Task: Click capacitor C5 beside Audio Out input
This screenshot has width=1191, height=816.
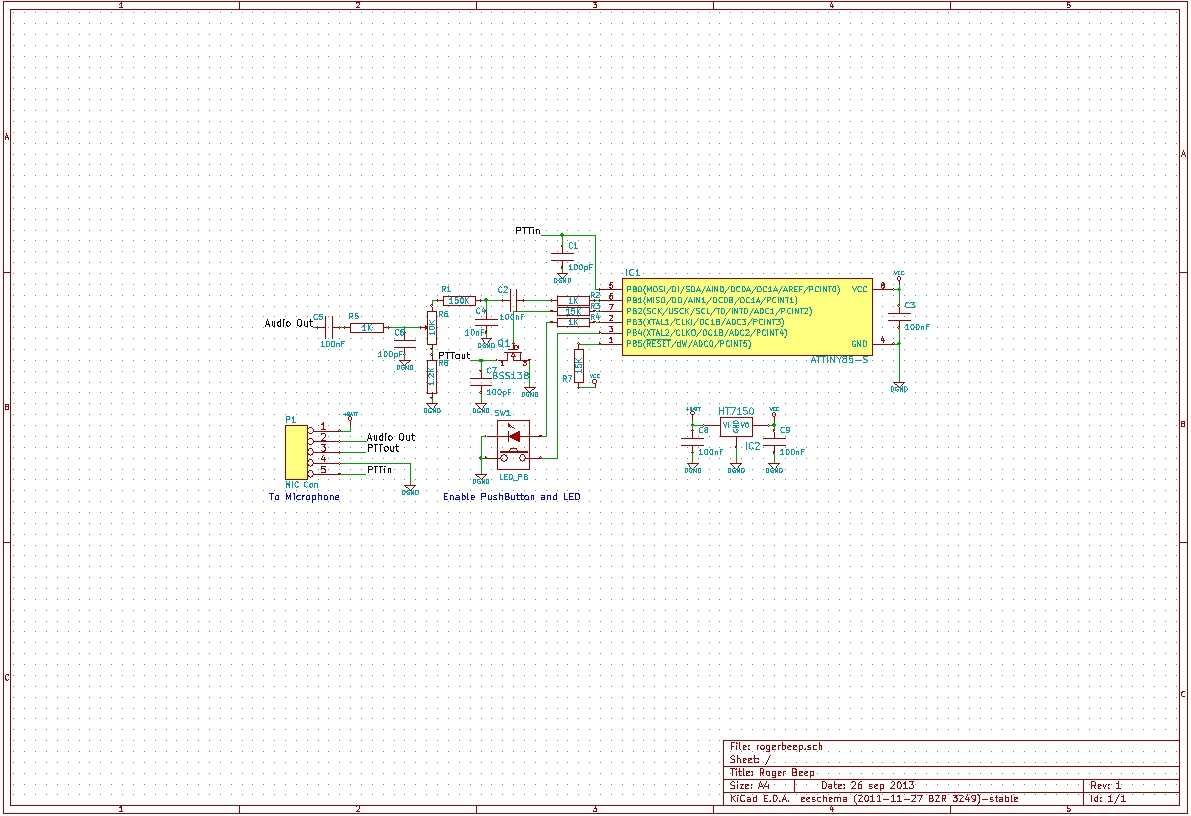Action: pos(329,327)
